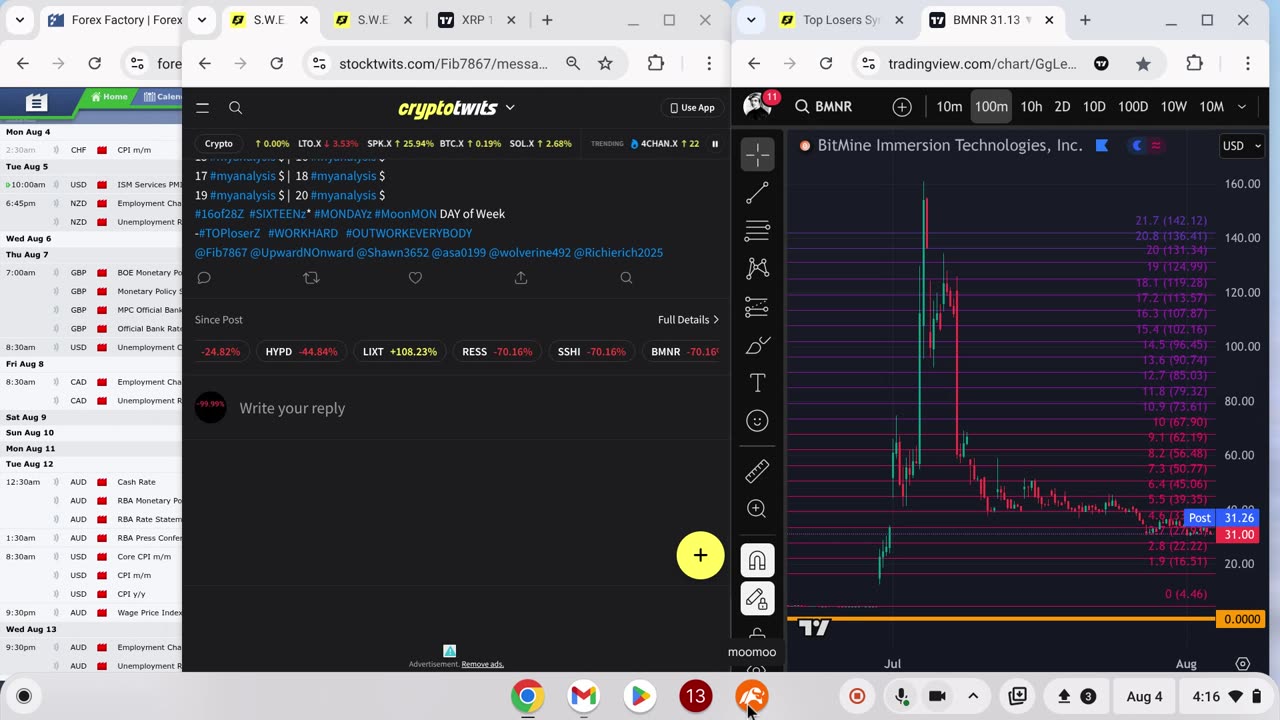Screen dimensions: 1280x720
Task: Select the 10m timeframe
Action: 949,107
